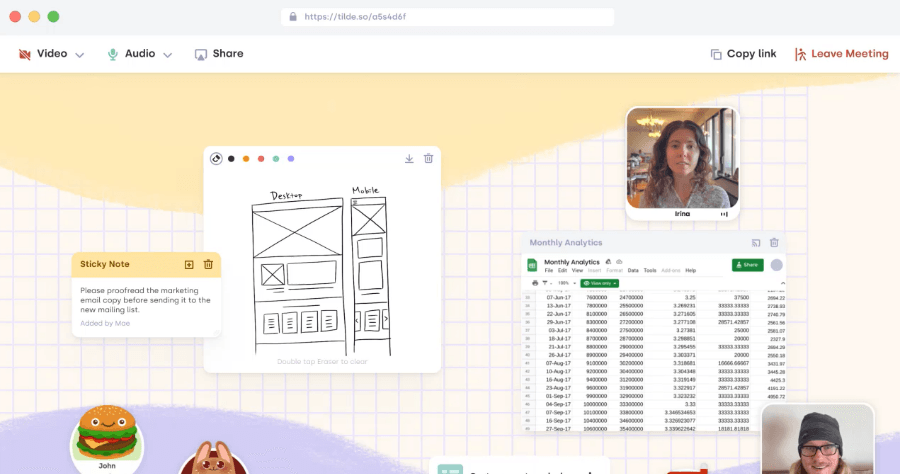
Task: Click the '01-Sep-17' cell
Action: pos(558,396)
